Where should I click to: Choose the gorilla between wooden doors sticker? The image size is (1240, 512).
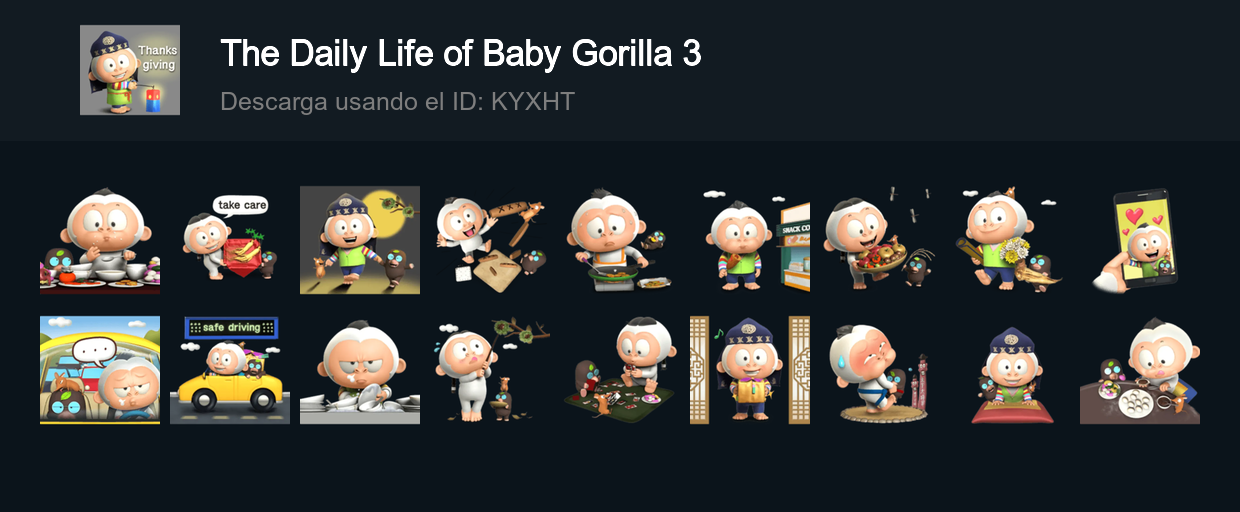point(750,370)
